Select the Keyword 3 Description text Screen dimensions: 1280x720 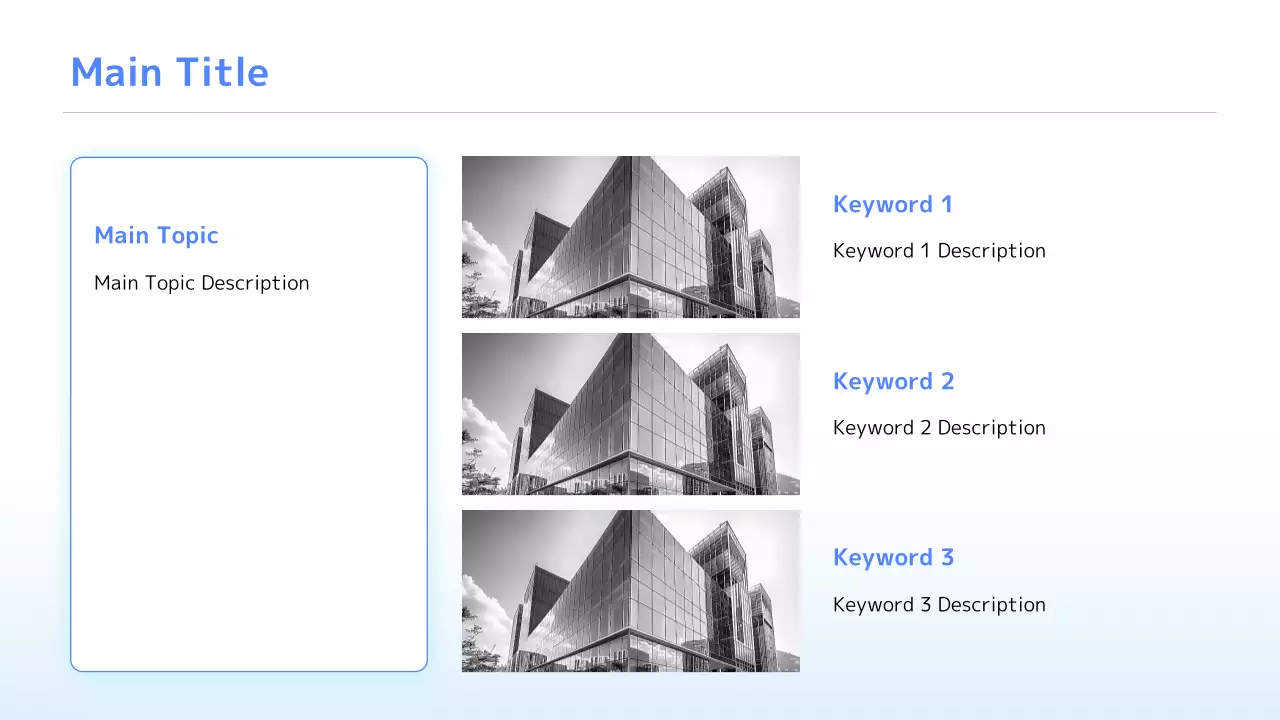(939, 605)
